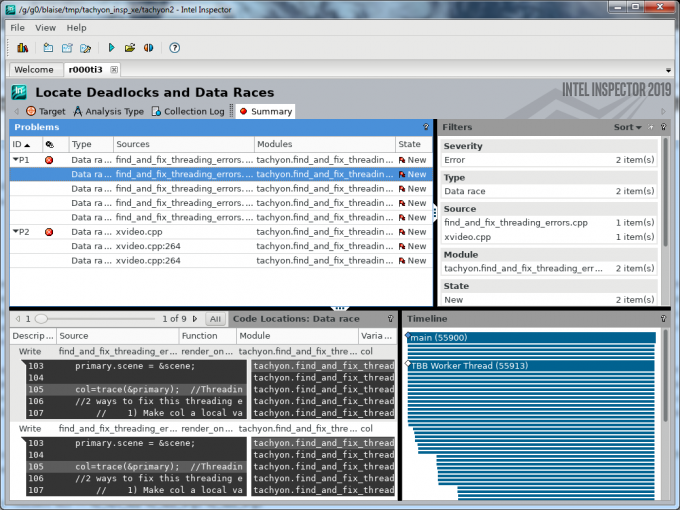Click the books icon in the toolbar
Image resolution: width=680 pixels, height=510 pixels.
coord(22,48)
